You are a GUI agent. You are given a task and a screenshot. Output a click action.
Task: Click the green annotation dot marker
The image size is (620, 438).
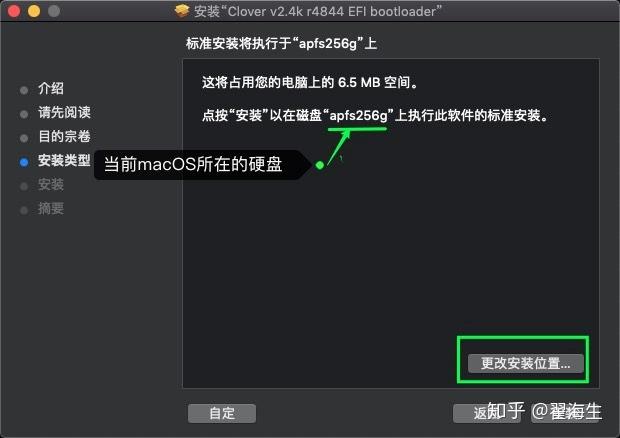320,165
